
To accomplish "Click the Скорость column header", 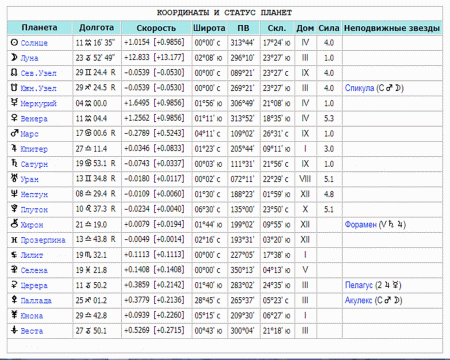I will coord(156,28).
